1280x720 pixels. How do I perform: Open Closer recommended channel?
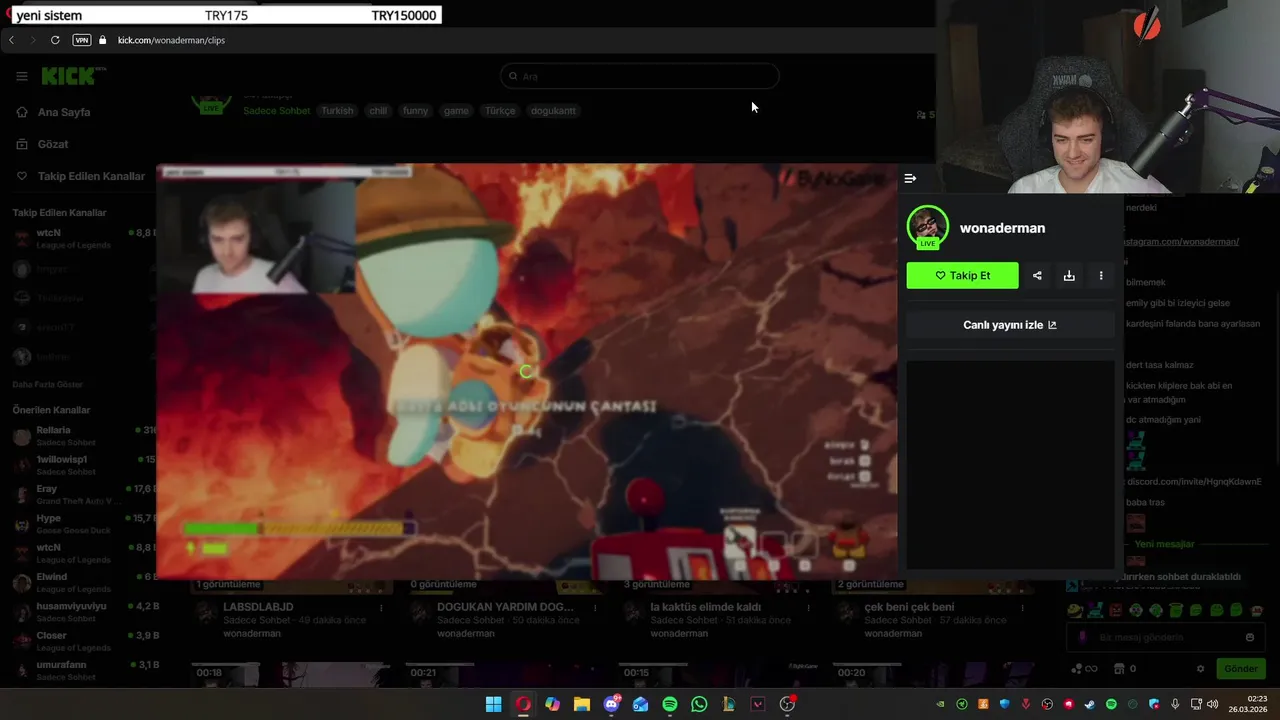pos(84,641)
